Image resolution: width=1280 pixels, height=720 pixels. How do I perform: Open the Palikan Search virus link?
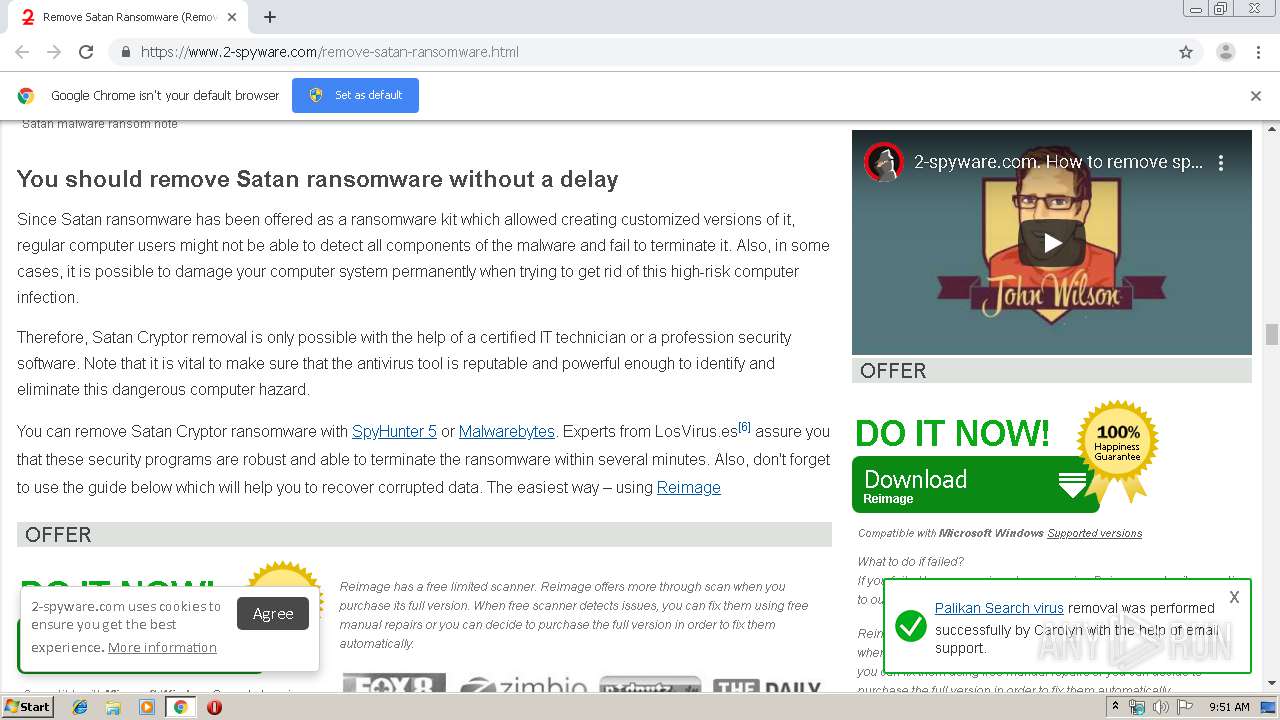[x=999, y=608]
